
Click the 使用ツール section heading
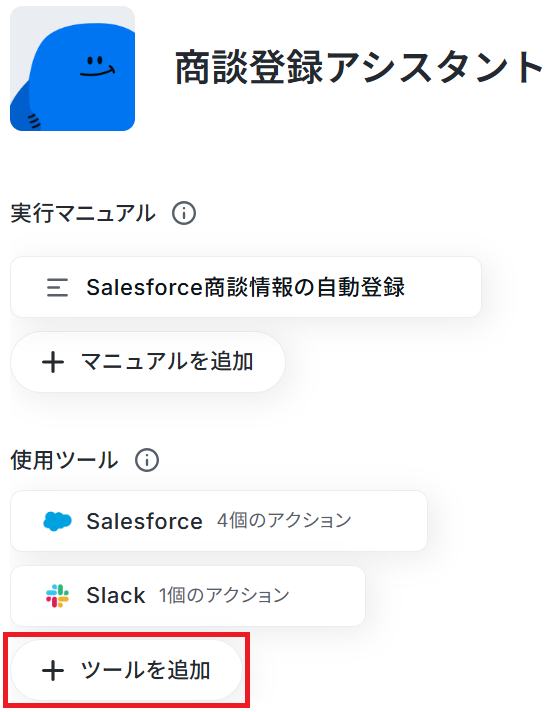pos(64,460)
